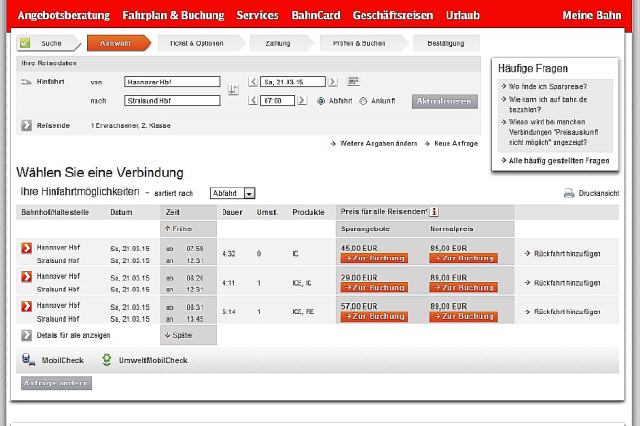
Task: Open Druckansicht print view
Action: tap(591, 193)
